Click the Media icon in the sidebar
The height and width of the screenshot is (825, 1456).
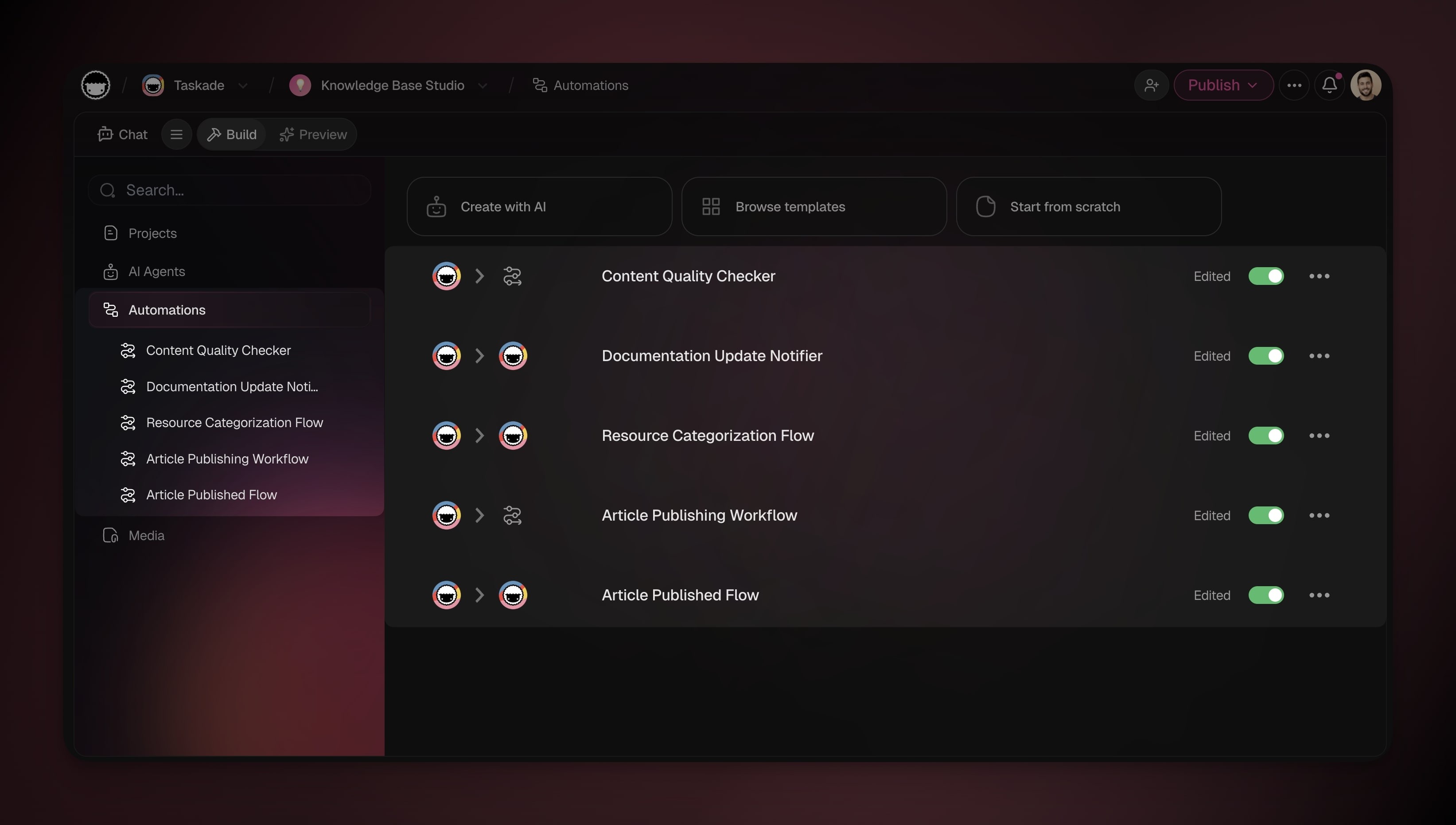click(110, 536)
